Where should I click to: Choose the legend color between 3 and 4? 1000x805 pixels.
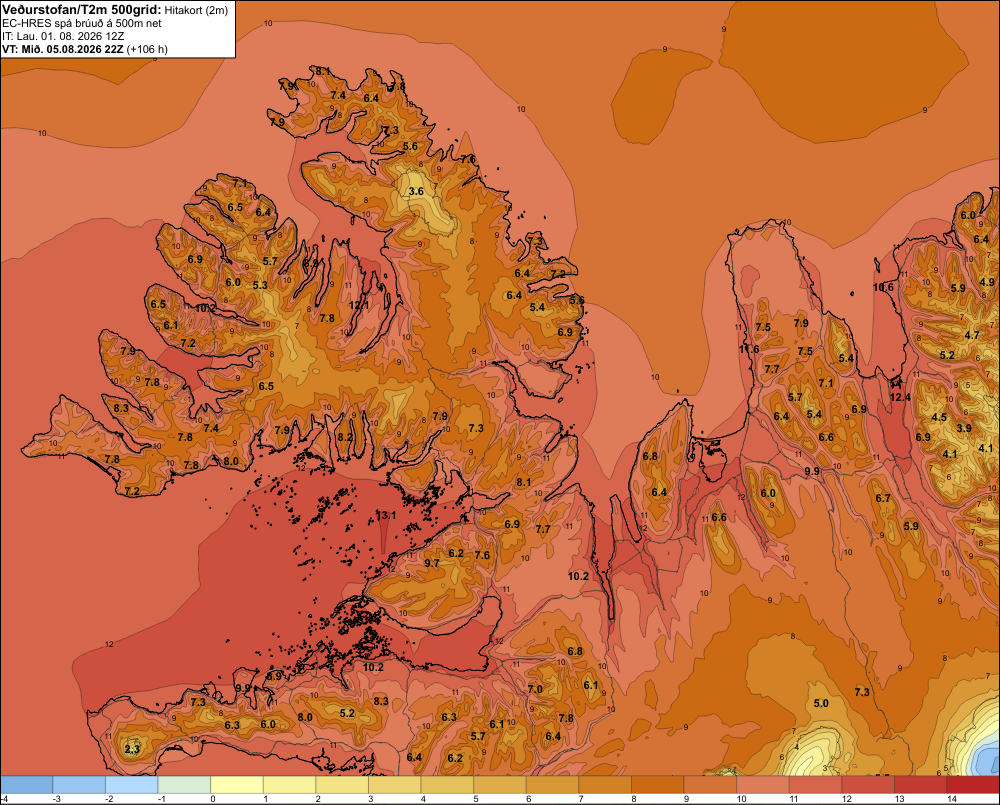coord(395,785)
